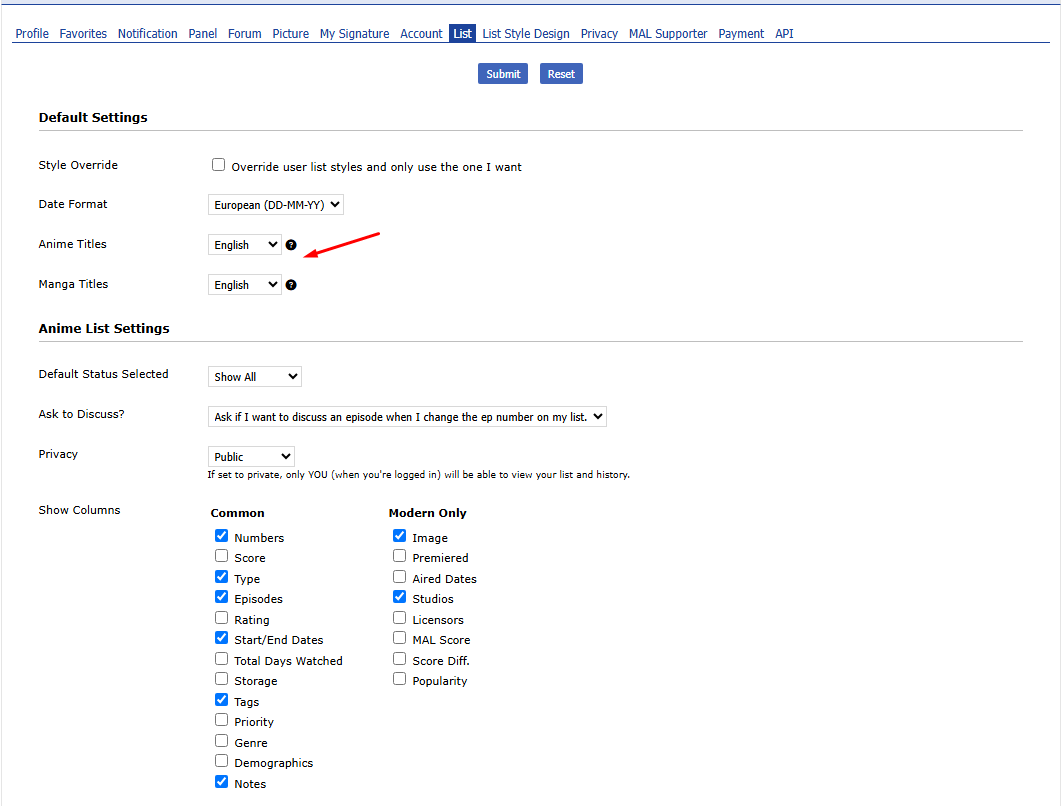Open the Manga Titles language dropdown
The width and height of the screenshot is (1061, 806).
(x=245, y=285)
